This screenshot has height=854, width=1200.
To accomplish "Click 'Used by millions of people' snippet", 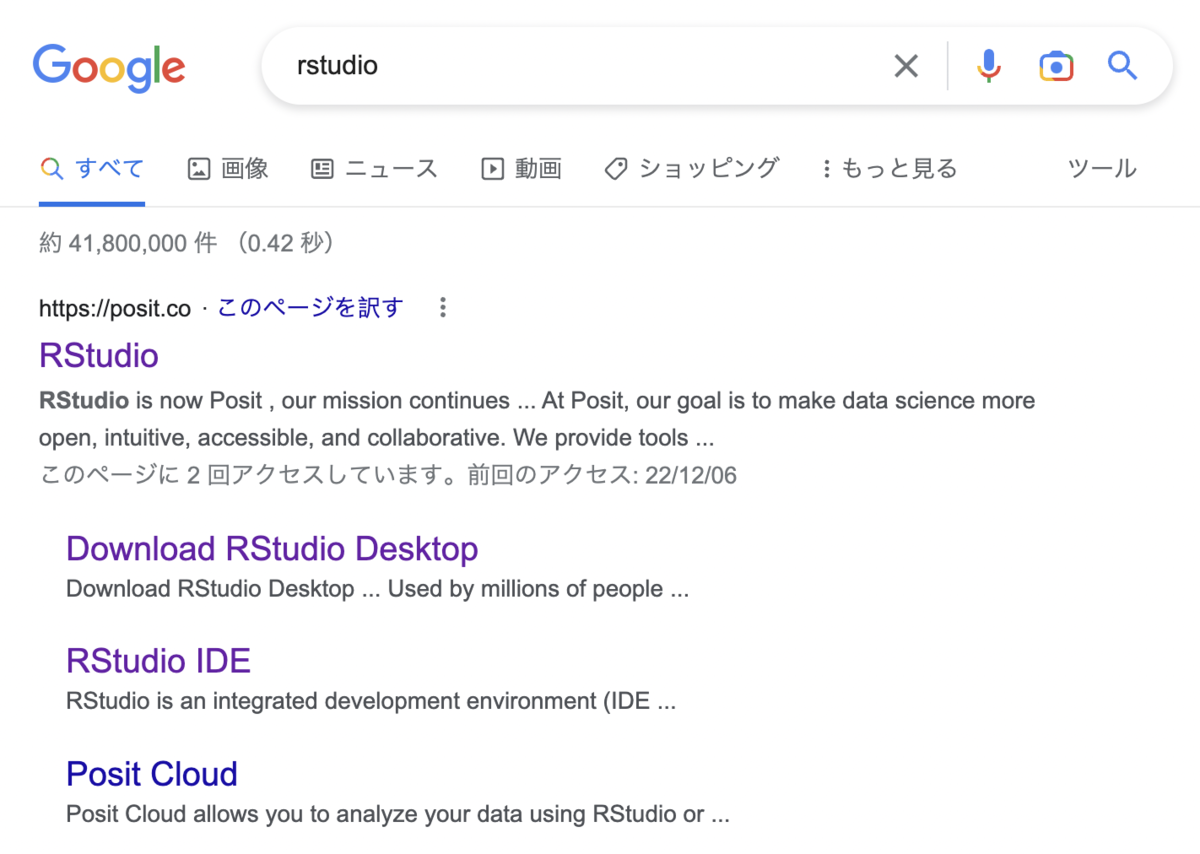I will 525,589.
